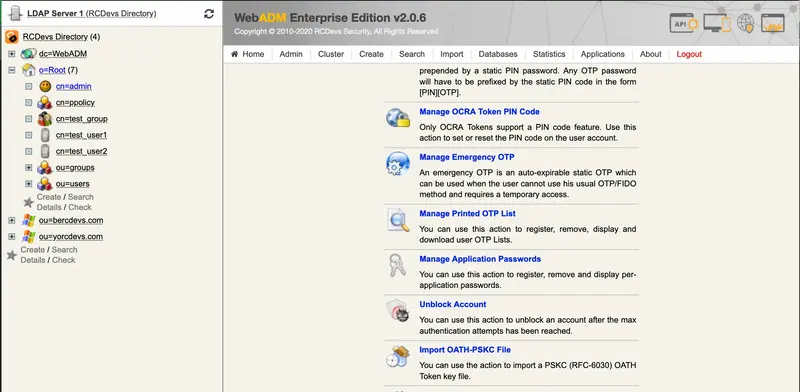Click the ou=yorcdevs.com Windows flag icon
The width and height of the screenshot is (800, 392).
(29, 237)
